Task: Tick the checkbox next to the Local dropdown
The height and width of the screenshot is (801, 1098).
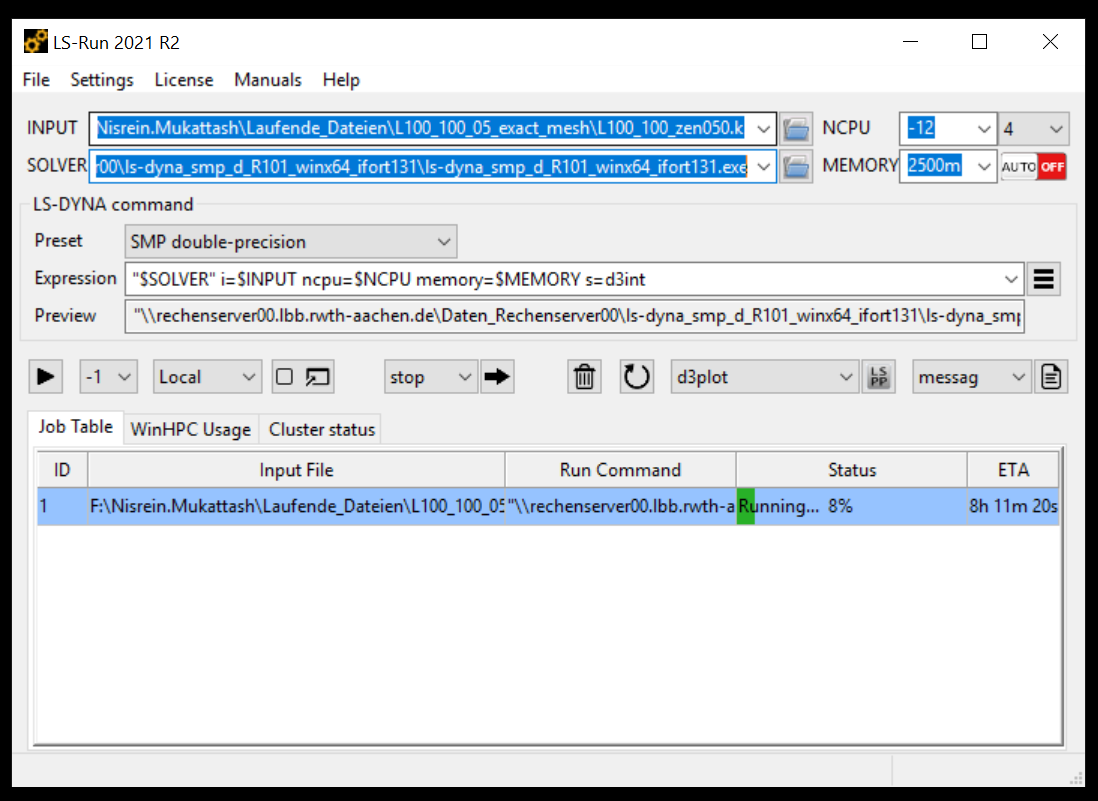Action: 284,377
